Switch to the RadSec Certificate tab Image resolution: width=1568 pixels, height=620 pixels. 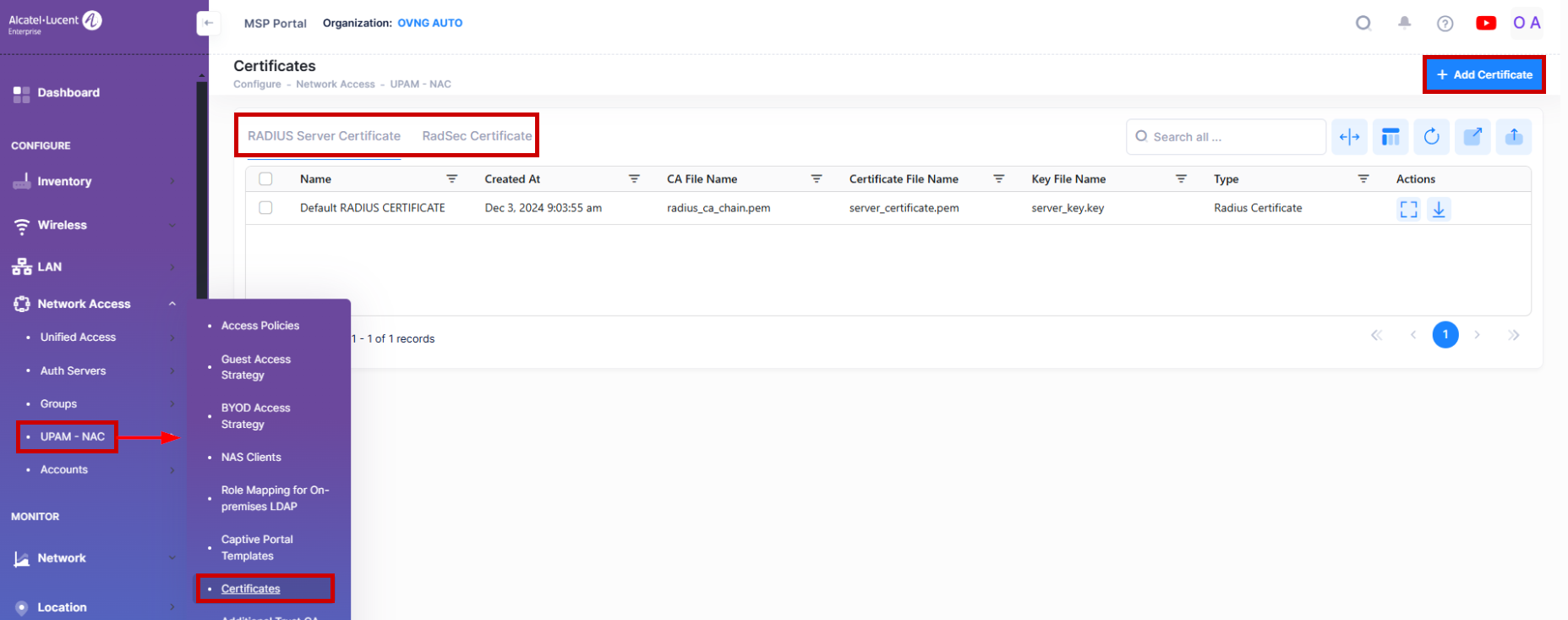(x=477, y=136)
